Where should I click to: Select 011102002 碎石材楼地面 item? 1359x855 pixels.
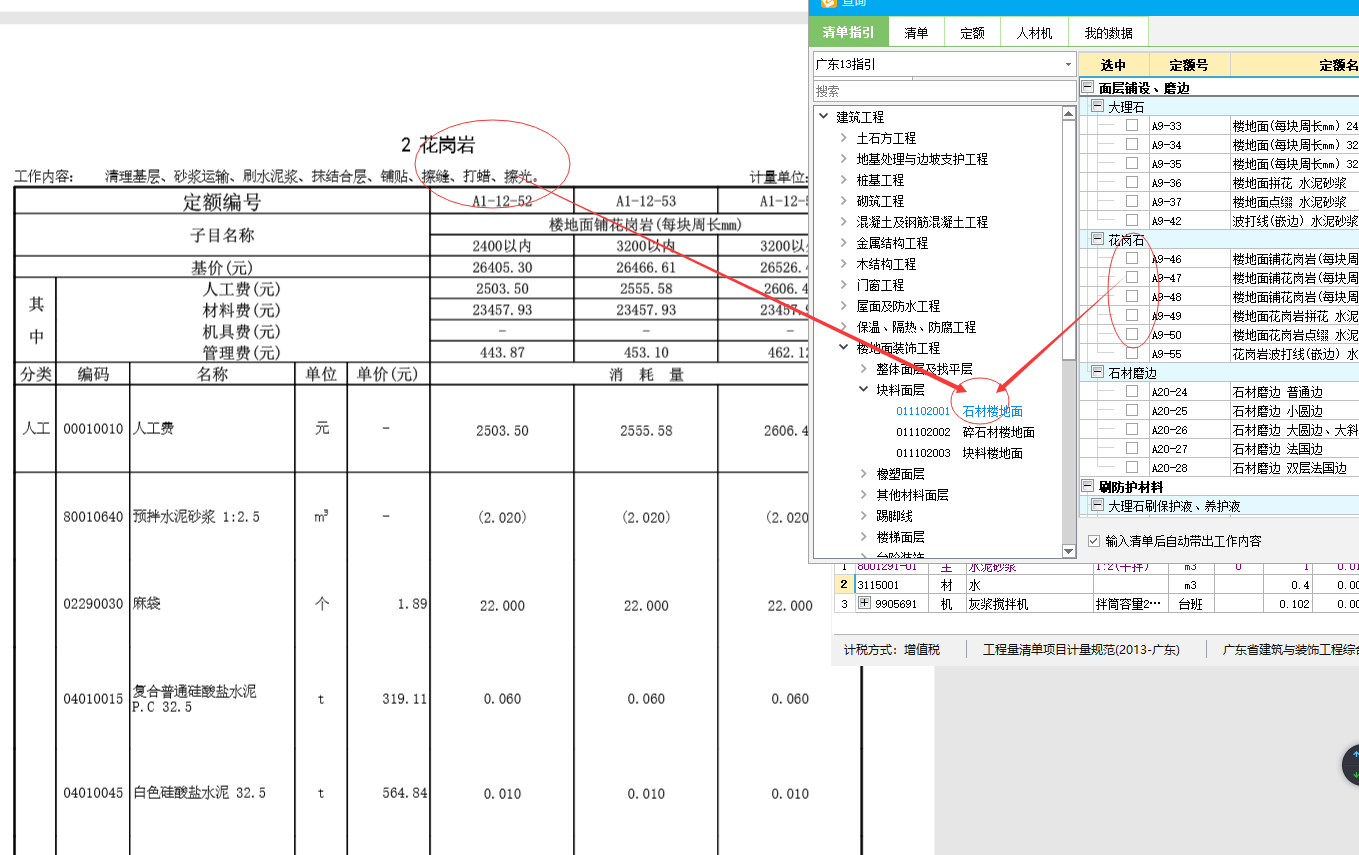[x=965, y=432]
